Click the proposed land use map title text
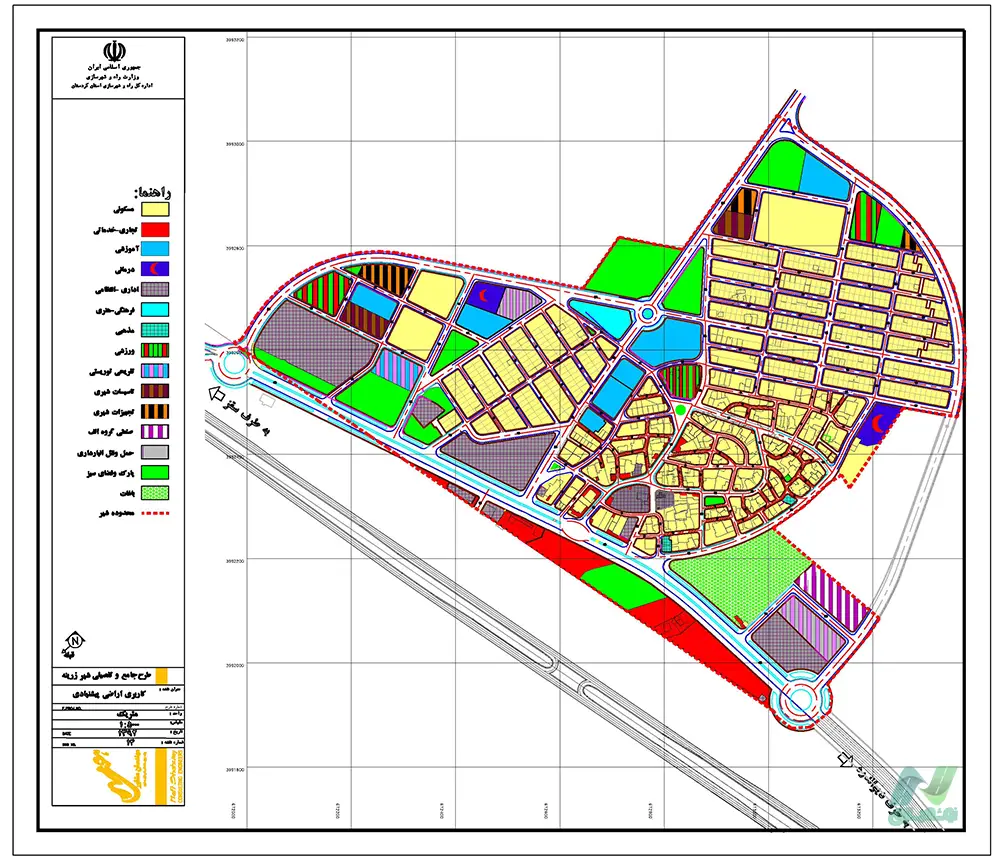1000x857 pixels. click(107, 693)
